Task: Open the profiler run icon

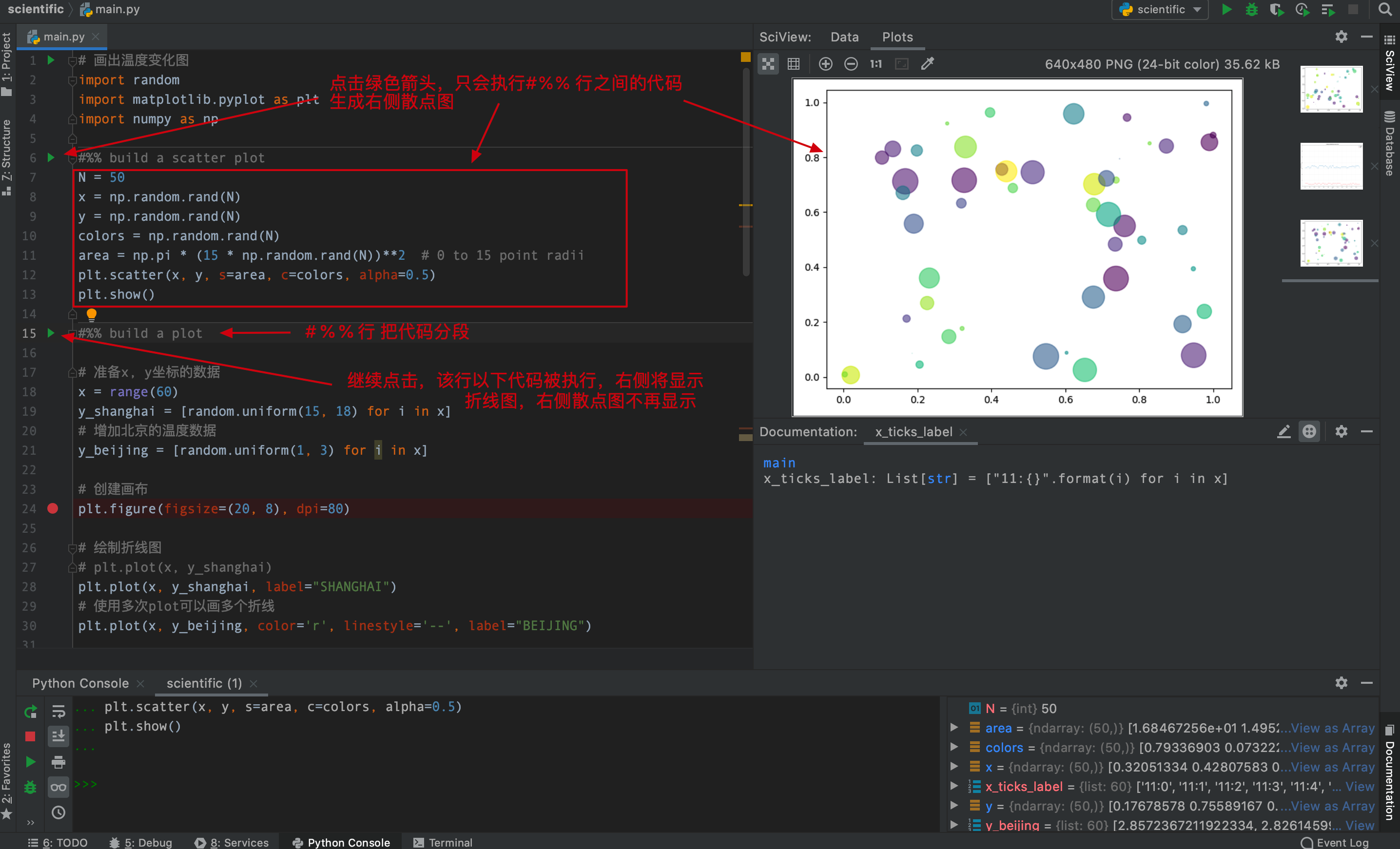Action: [x=1302, y=10]
